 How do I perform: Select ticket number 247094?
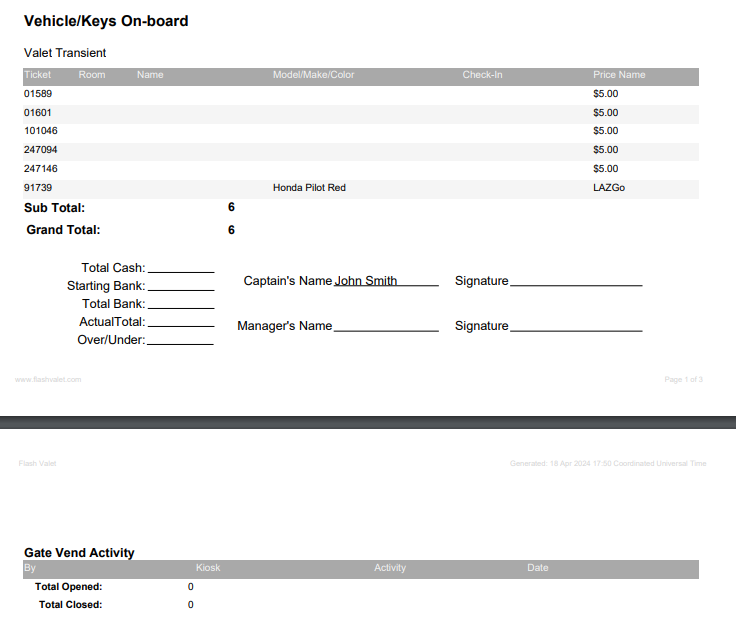tap(41, 150)
